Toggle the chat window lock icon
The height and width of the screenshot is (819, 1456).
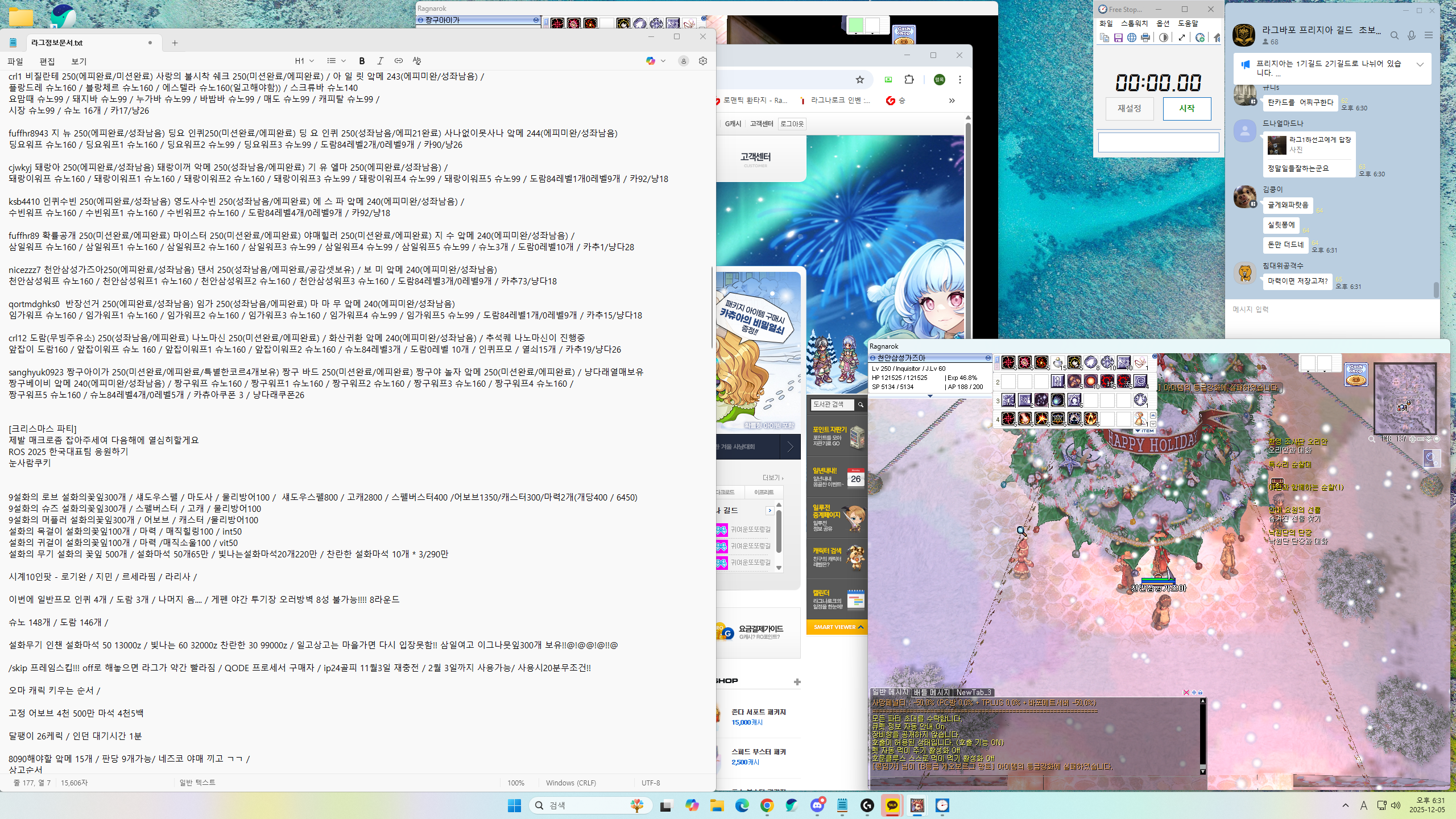[x=1201, y=692]
